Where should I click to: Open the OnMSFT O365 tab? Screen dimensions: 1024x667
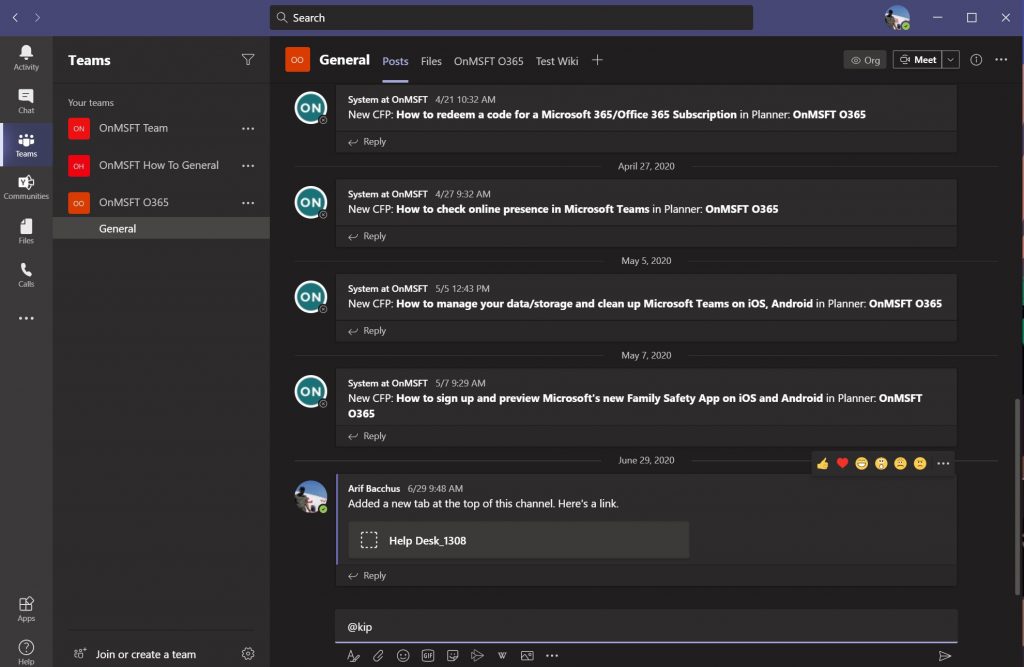click(x=488, y=61)
